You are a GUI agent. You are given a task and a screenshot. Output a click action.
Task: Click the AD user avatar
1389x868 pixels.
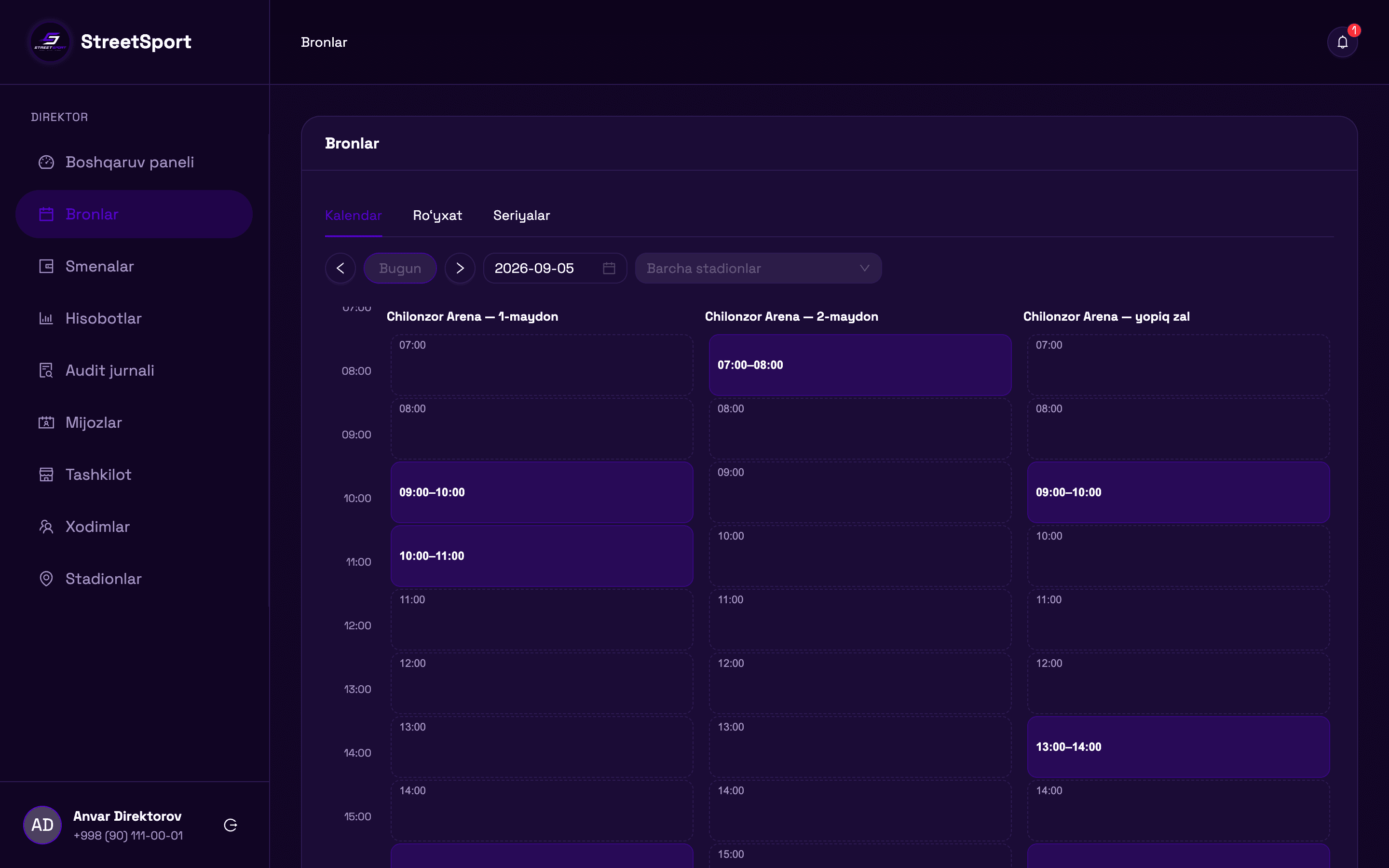[x=42, y=825]
